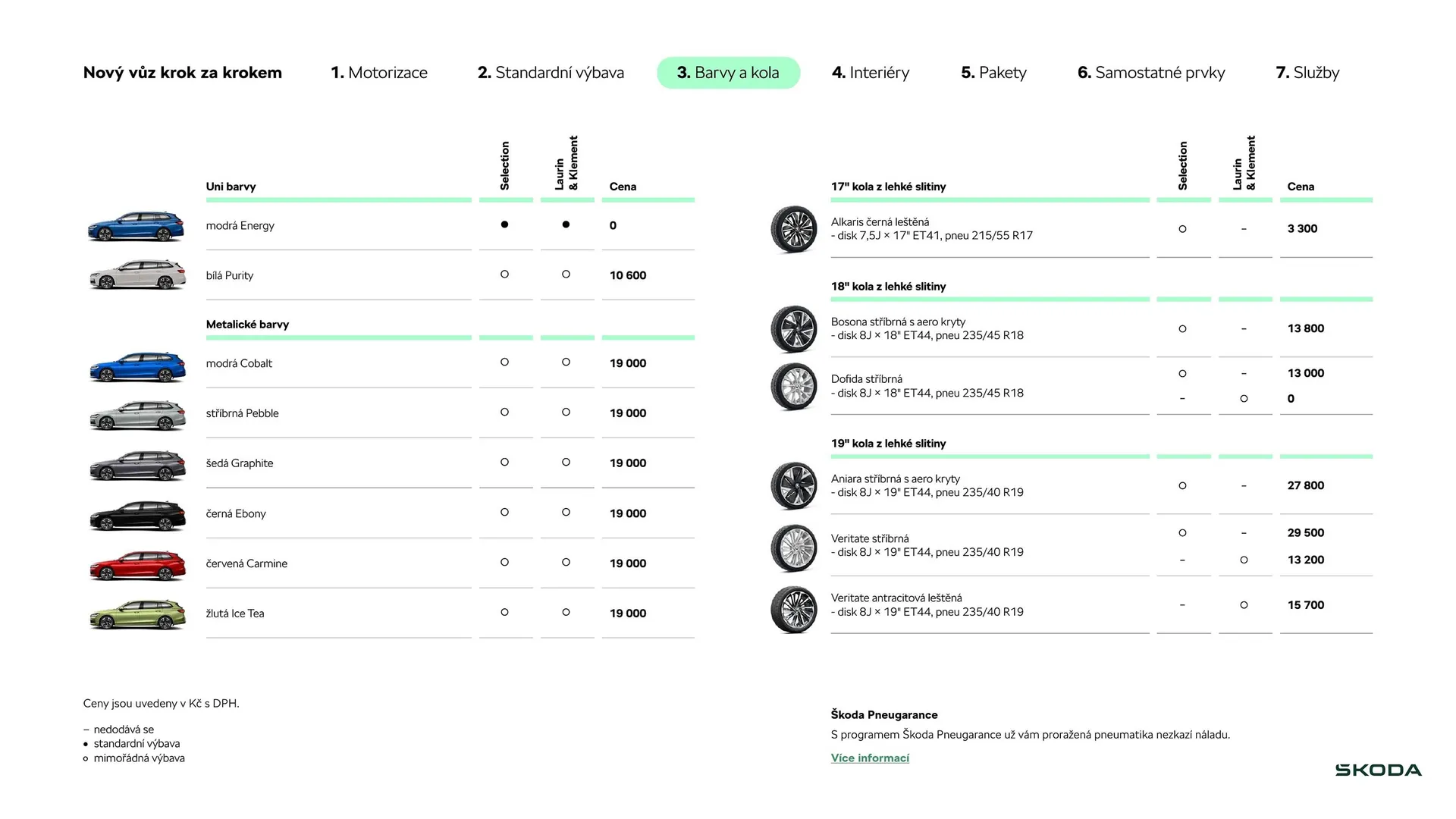1456x819 pixels.
Task: Go to the 4. Interiéry tab
Action: click(x=871, y=73)
